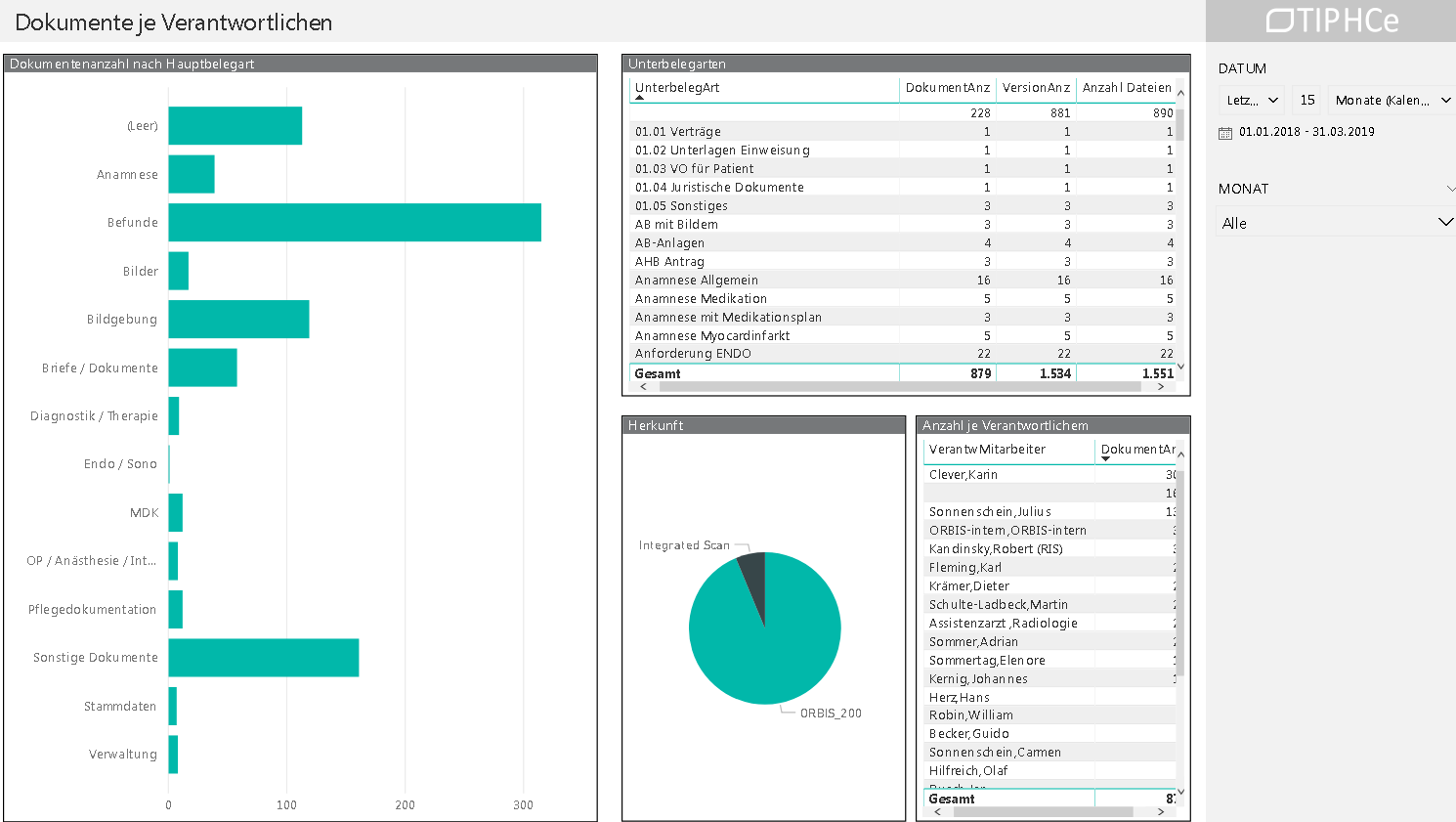Select the Bilder bar
This screenshot has width=1456, height=822.
click(x=179, y=271)
